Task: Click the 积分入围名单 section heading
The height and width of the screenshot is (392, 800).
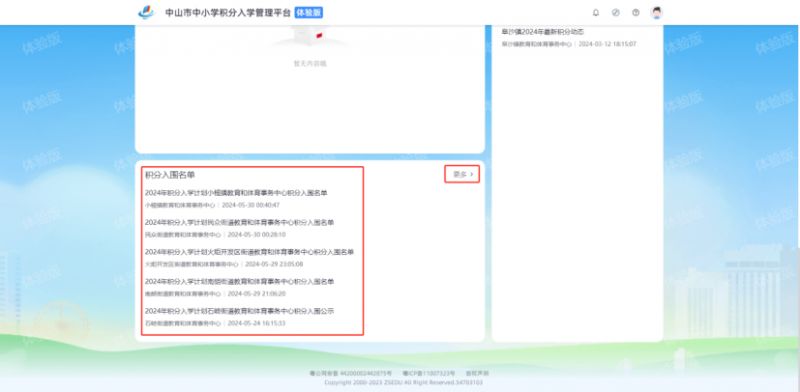Action: [170, 175]
